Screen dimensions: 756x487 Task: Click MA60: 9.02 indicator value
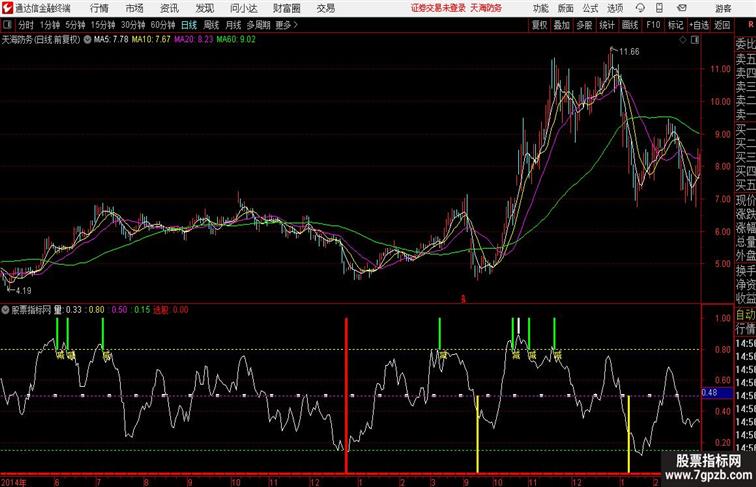pos(236,40)
